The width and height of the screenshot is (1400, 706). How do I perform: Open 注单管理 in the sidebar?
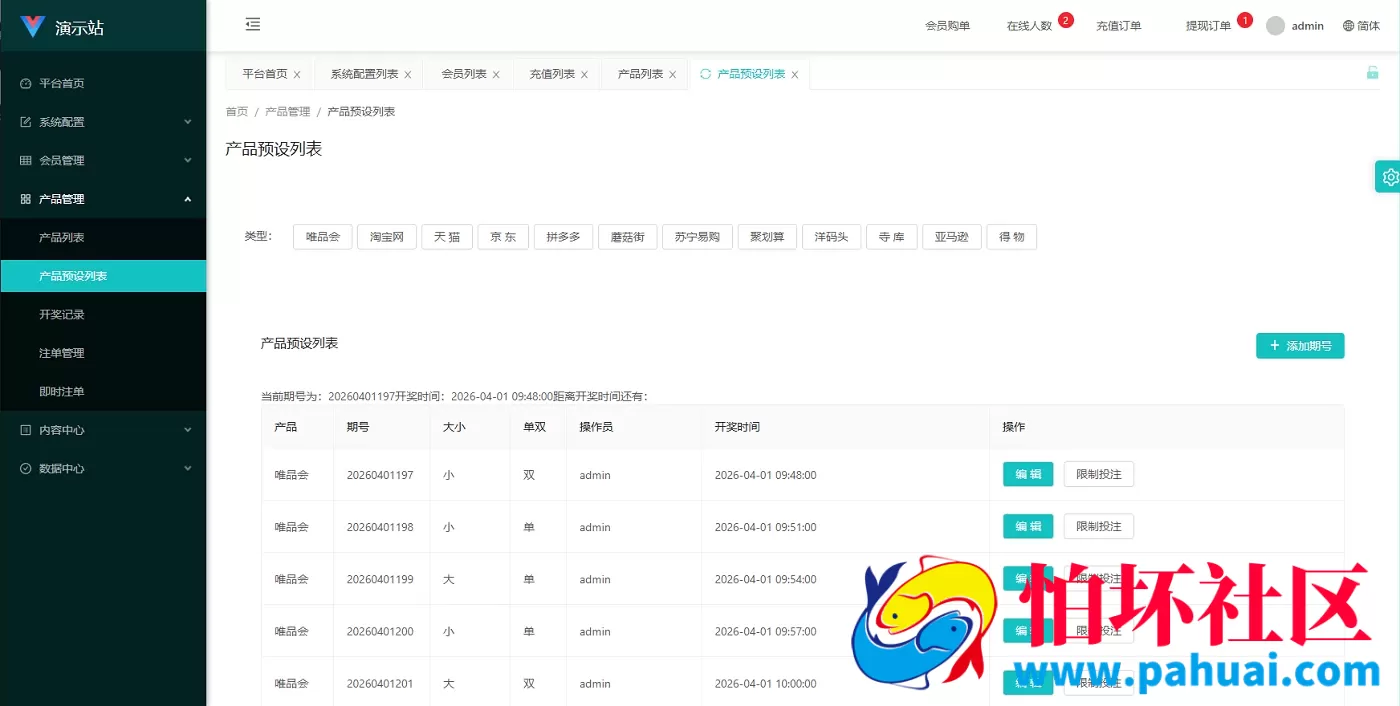103,353
